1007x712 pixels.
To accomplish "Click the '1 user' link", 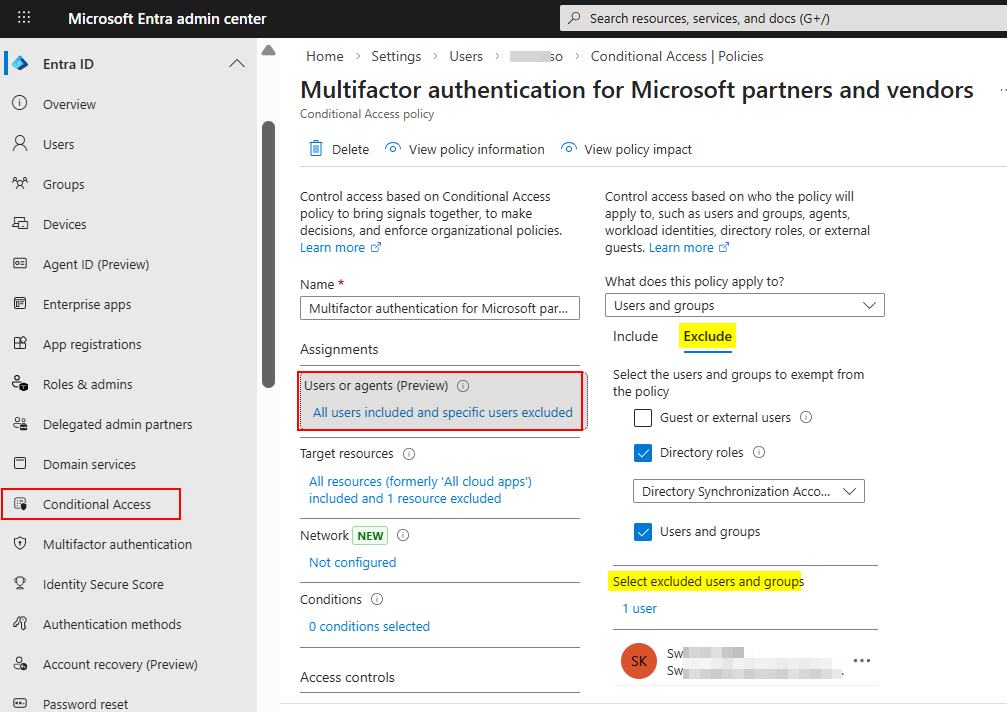I will (x=640, y=609).
